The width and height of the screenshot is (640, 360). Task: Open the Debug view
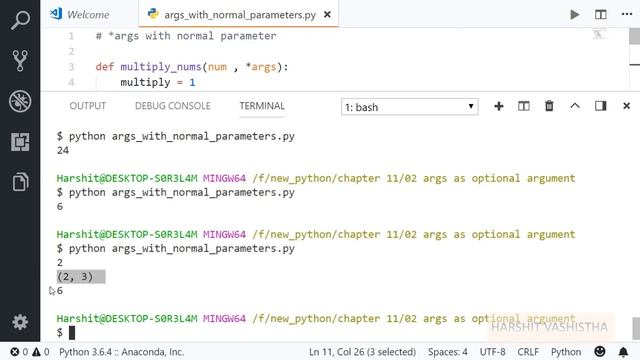pos(20,101)
